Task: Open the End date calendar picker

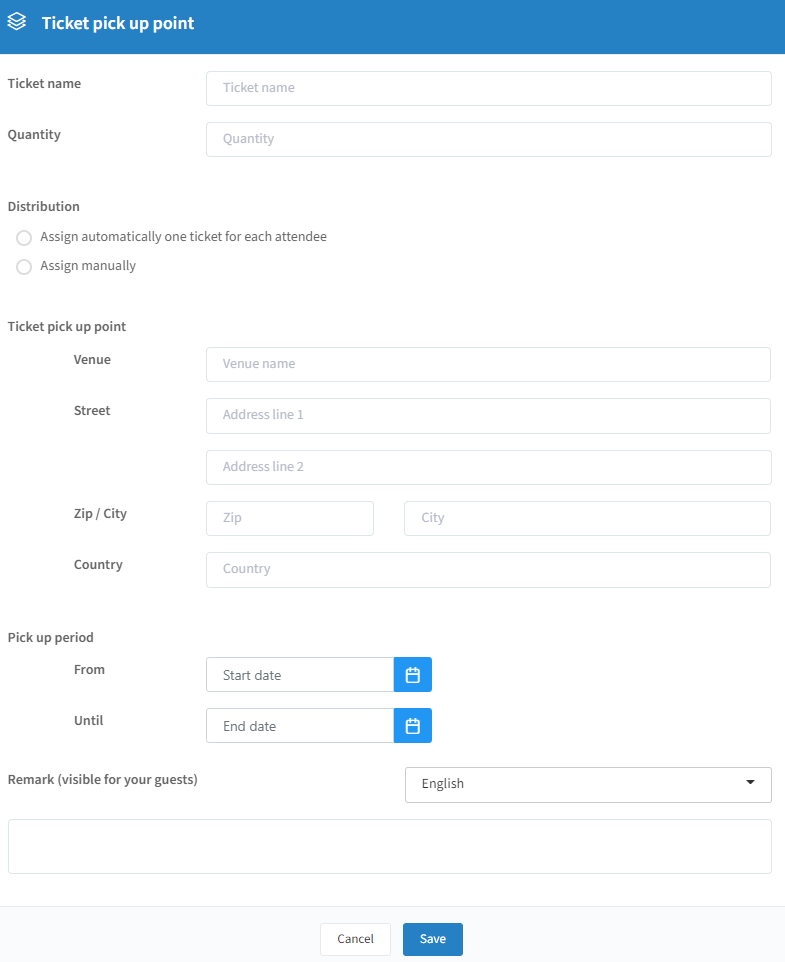Action: click(x=413, y=725)
